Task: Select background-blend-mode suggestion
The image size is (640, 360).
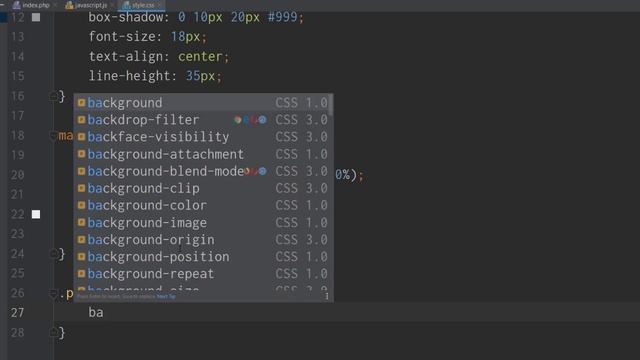Action: tap(202, 171)
